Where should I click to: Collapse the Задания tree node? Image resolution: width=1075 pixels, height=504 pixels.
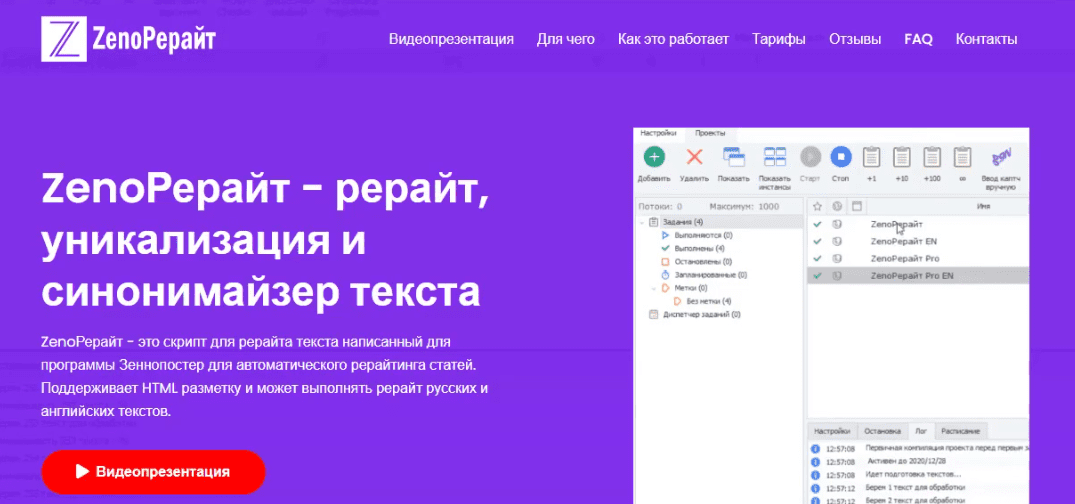[x=642, y=222]
